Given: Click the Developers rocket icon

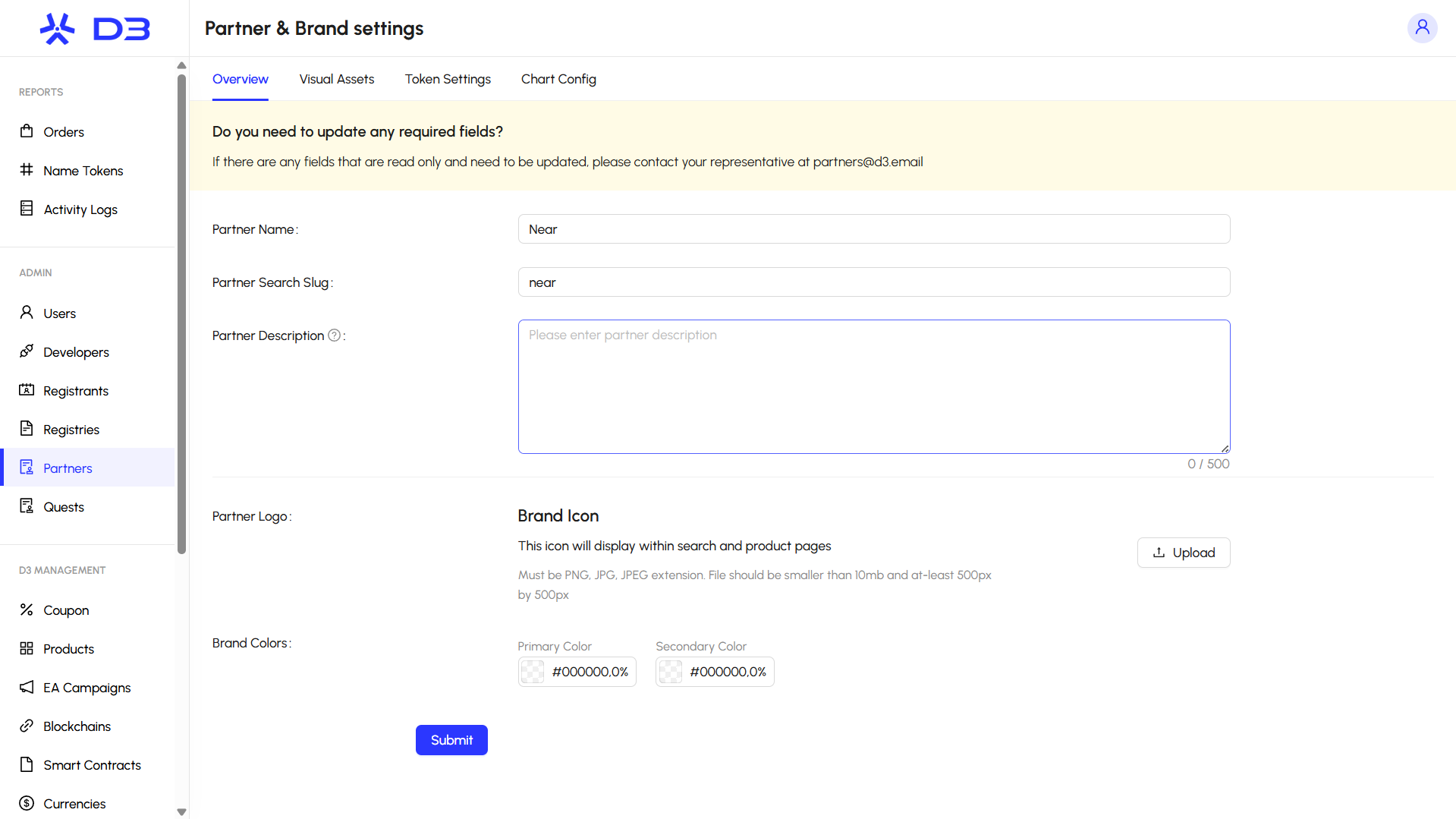Looking at the screenshot, I should click(27, 351).
